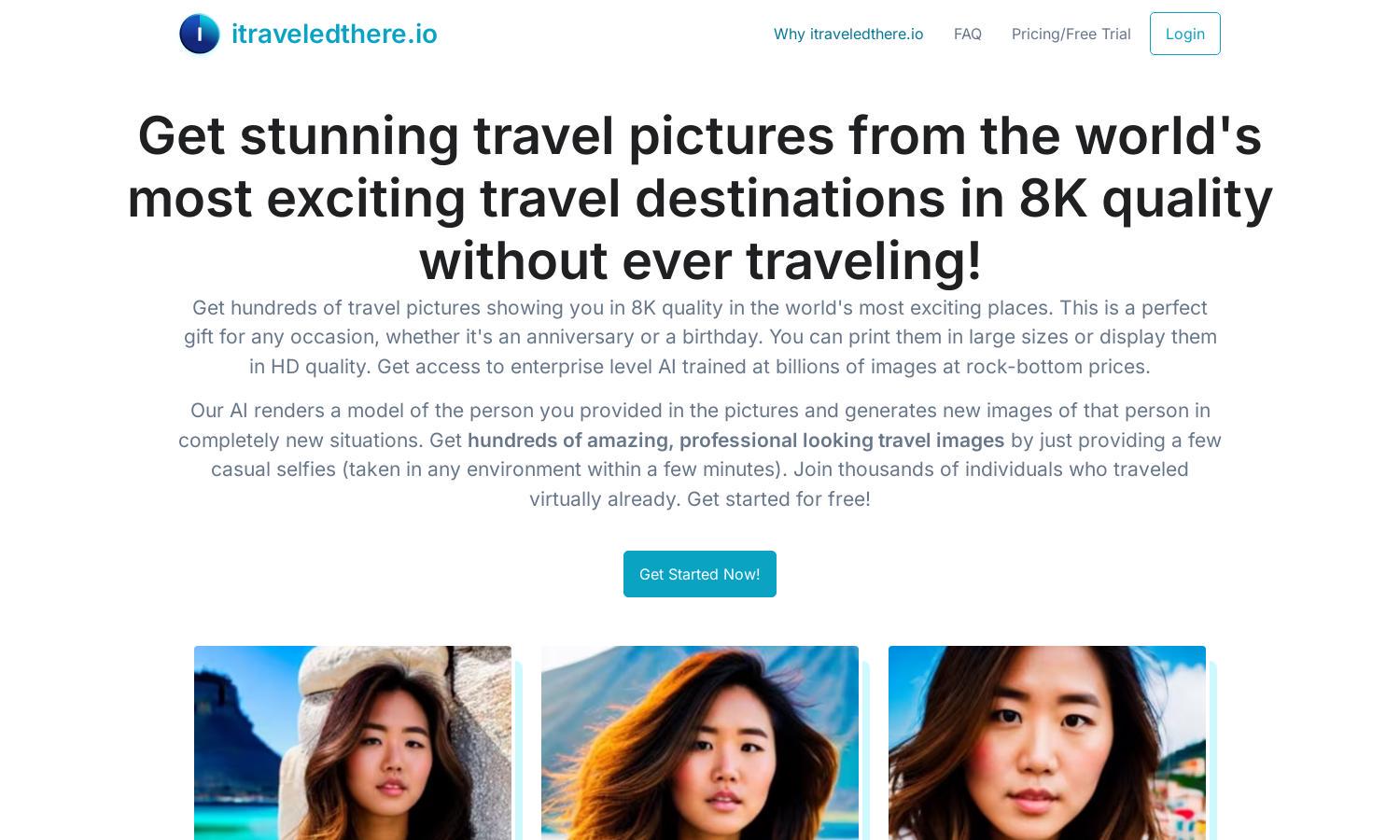Click the paragraph starting 'Our AI renders a model'
This screenshot has width=1400, height=840.
point(700,455)
